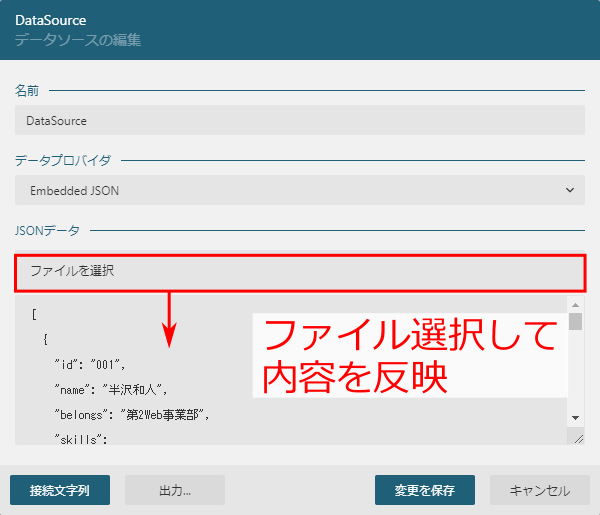Click the 接続文字列 button
The width and height of the screenshot is (600, 515).
60,490
